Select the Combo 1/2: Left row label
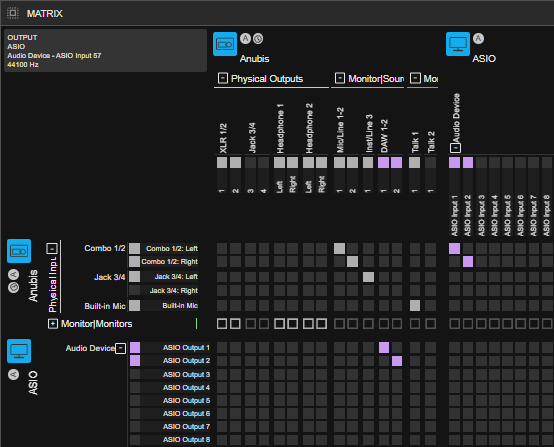554x447 pixels. [x=172, y=249]
